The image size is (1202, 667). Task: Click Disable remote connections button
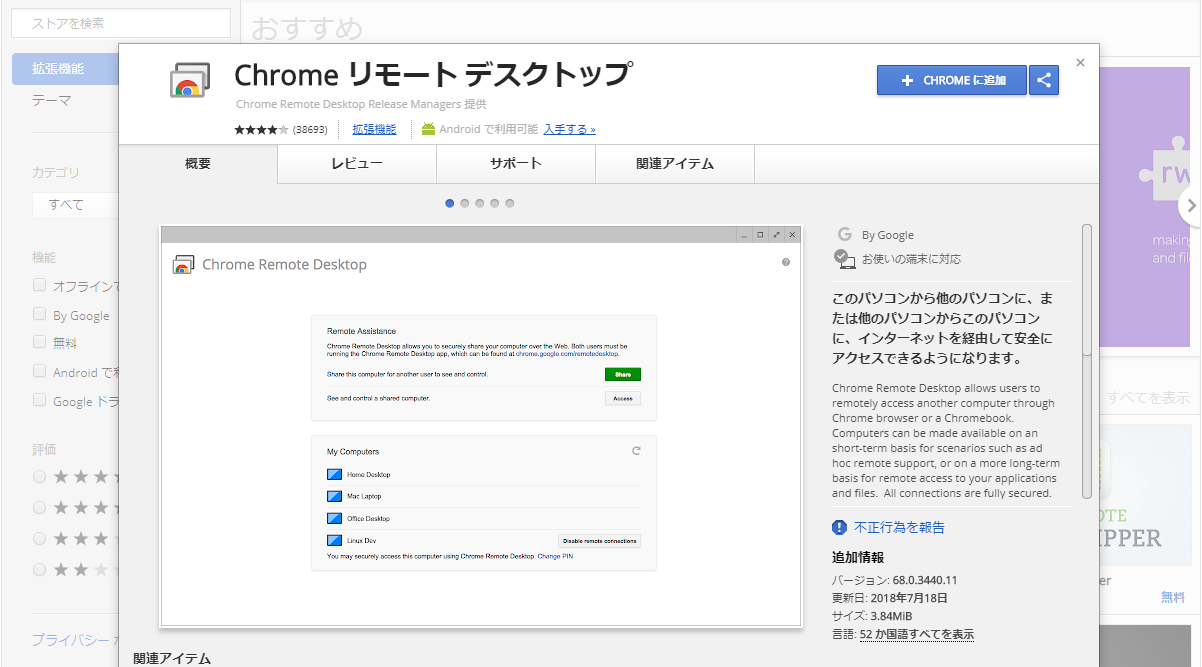[x=599, y=541]
